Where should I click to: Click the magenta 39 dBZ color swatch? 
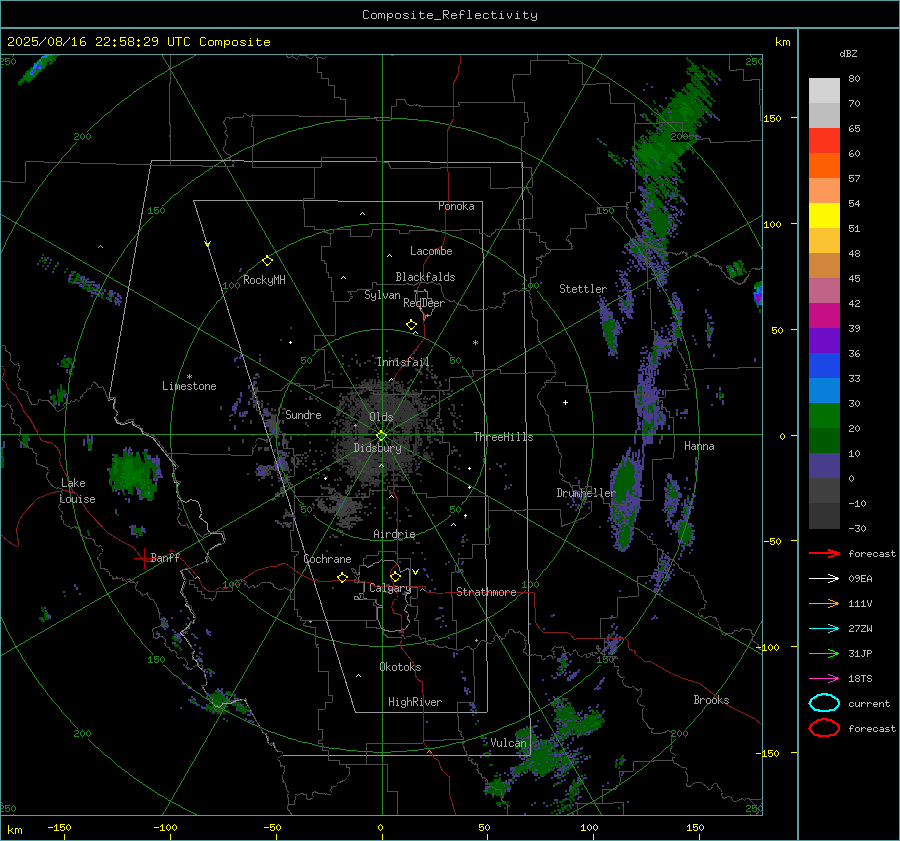point(824,316)
